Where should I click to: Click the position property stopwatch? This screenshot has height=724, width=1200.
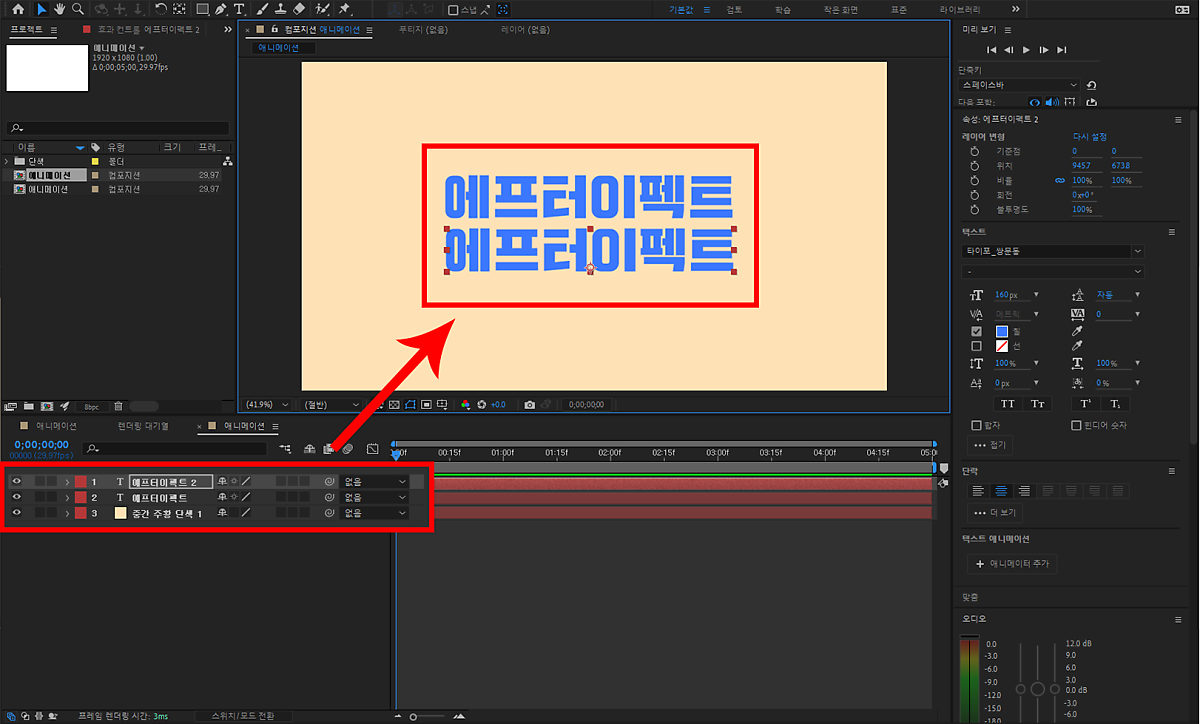click(974, 165)
